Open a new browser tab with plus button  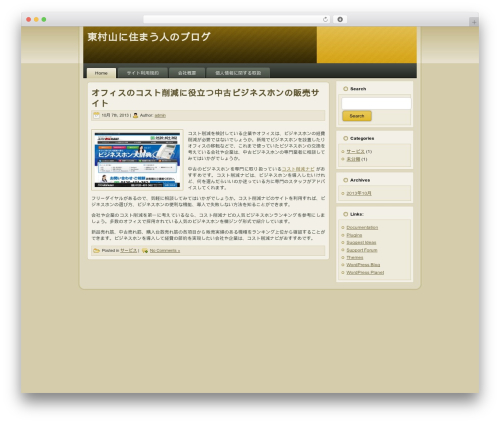coord(474,22)
